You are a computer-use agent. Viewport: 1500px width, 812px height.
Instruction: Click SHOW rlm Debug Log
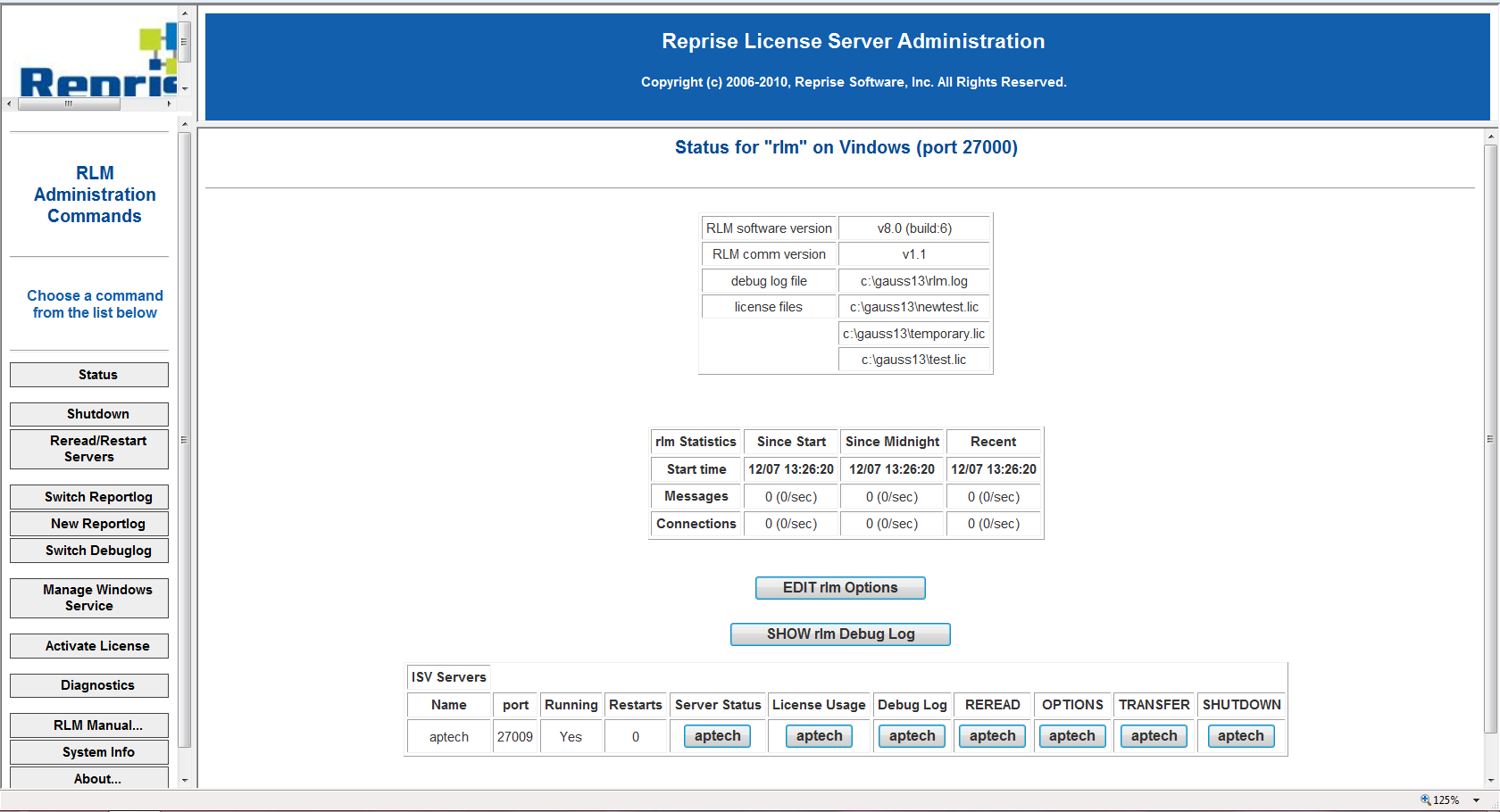[x=839, y=634]
